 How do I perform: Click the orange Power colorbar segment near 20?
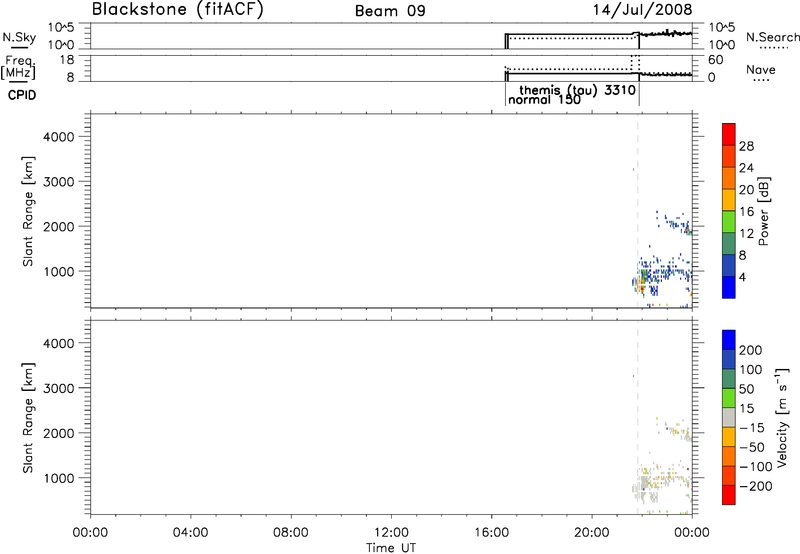pos(729,178)
